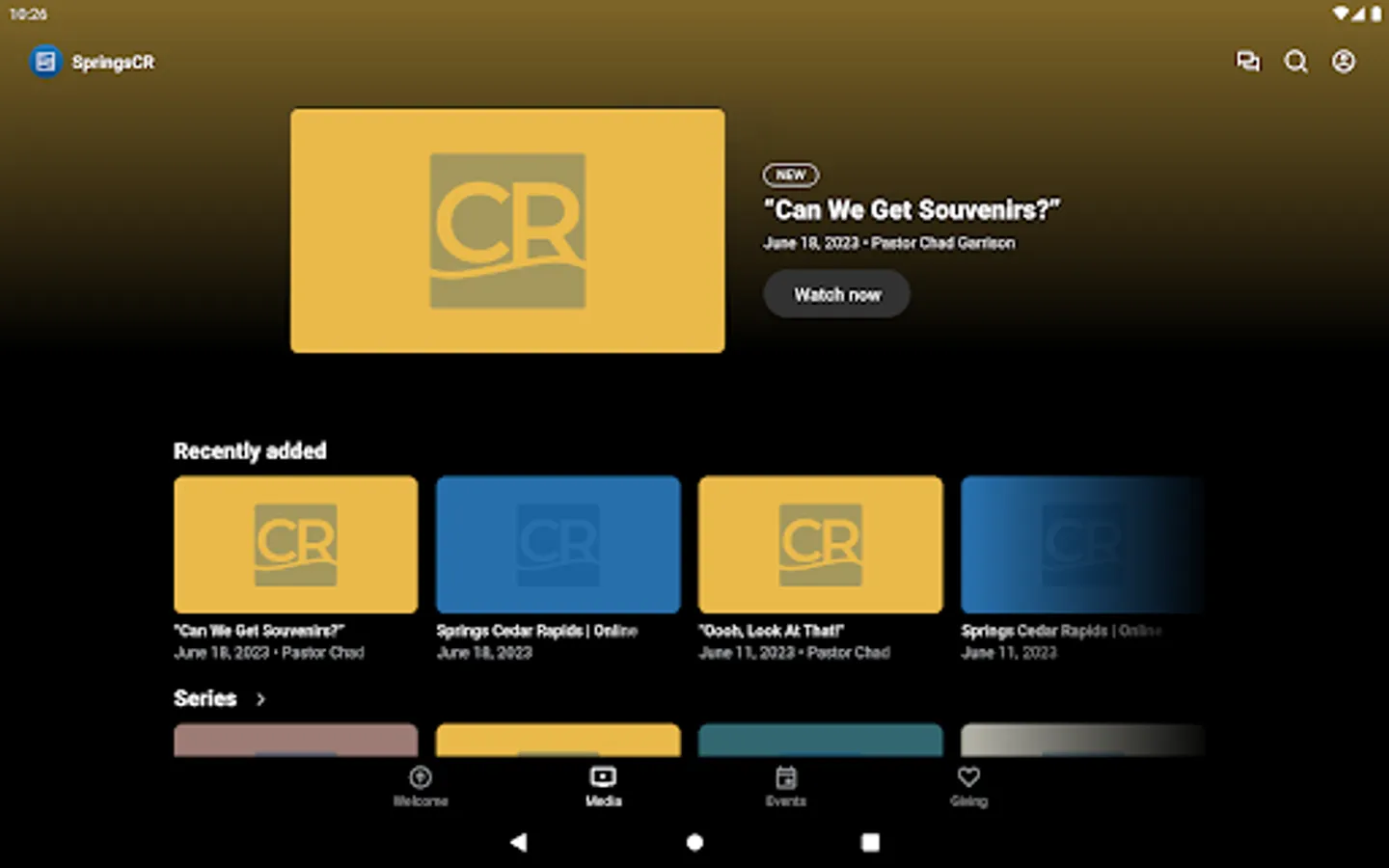1389x868 pixels.
Task: Click the Watch now button
Action: click(x=836, y=294)
